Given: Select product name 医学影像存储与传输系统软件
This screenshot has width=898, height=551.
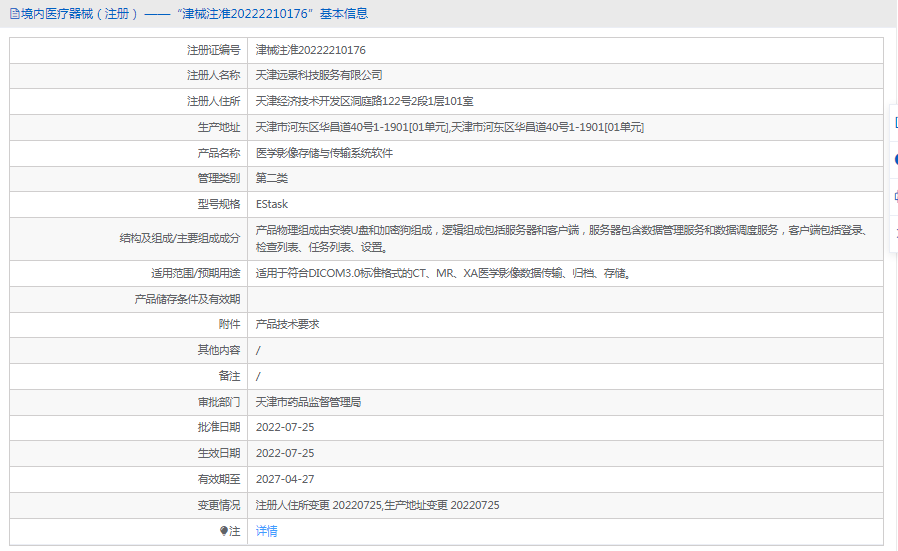Looking at the screenshot, I should 324,153.
